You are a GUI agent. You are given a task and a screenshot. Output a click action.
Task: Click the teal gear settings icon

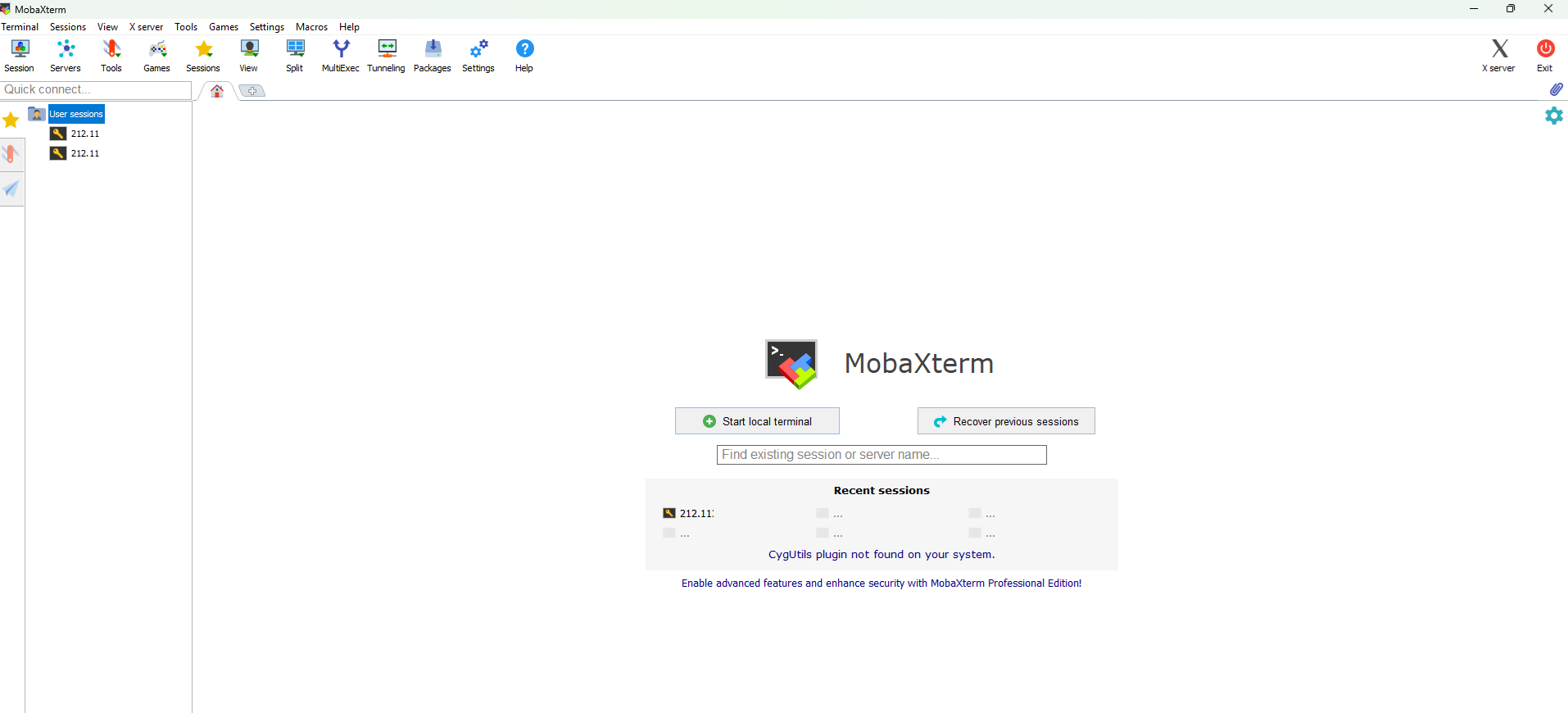[x=1554, y=116]
